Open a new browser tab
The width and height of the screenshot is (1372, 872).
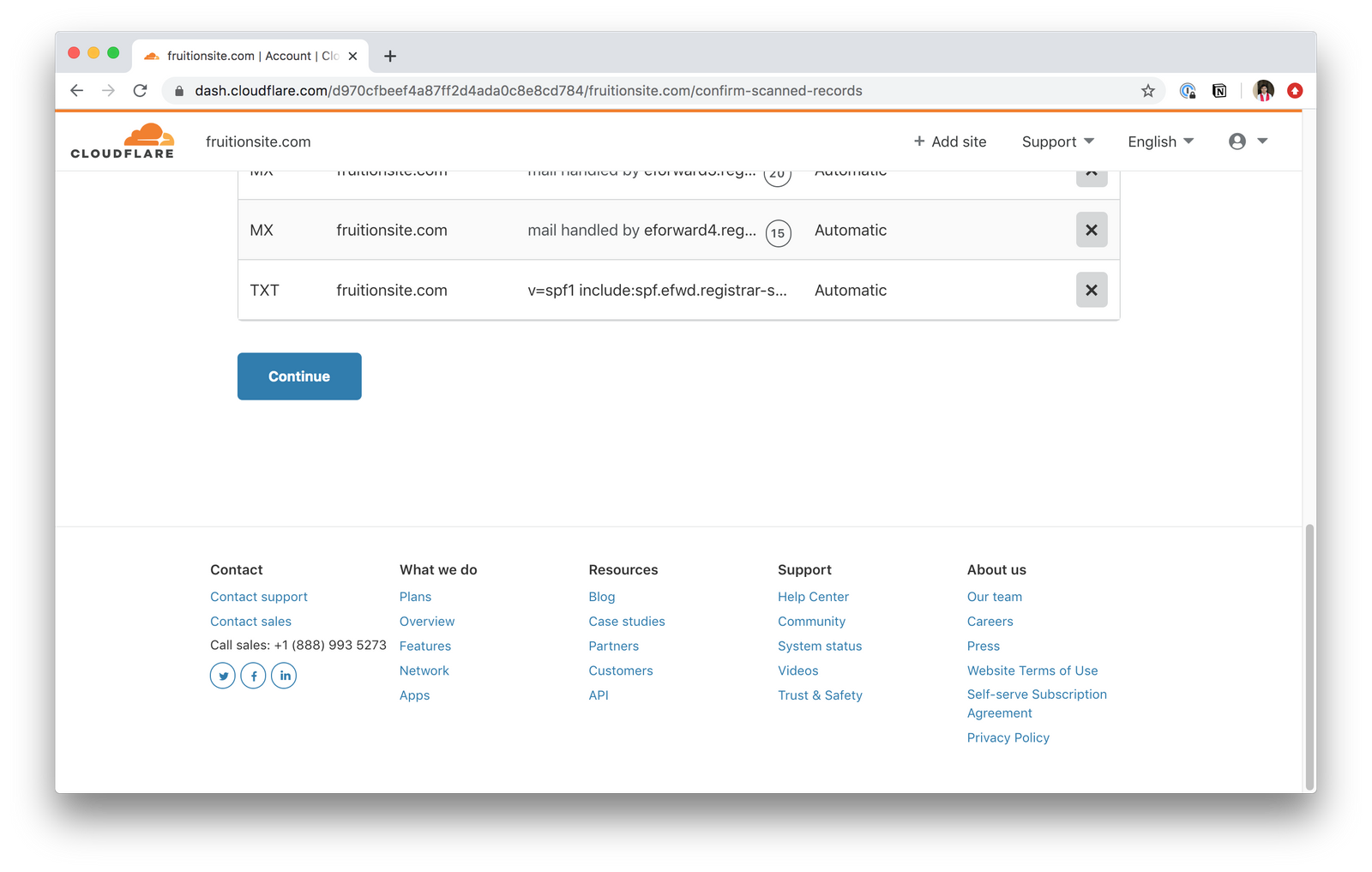[390, 56]
